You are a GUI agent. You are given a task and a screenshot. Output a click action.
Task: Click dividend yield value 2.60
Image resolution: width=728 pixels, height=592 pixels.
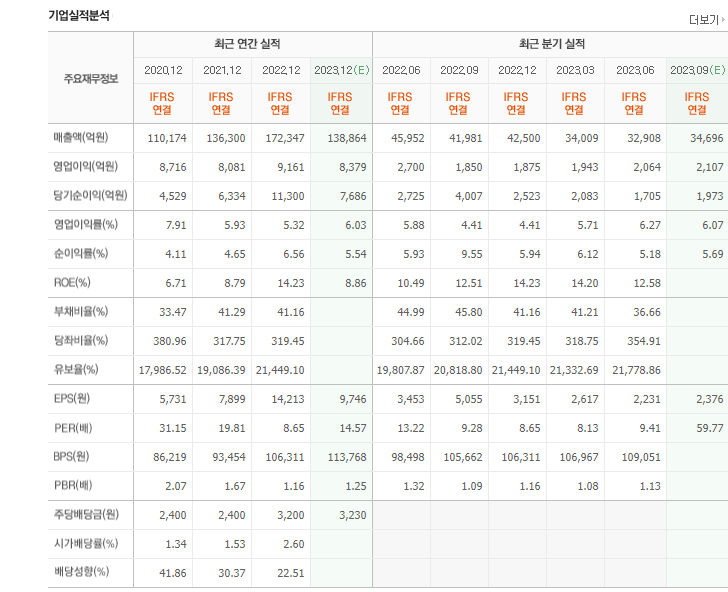point(294,544)
